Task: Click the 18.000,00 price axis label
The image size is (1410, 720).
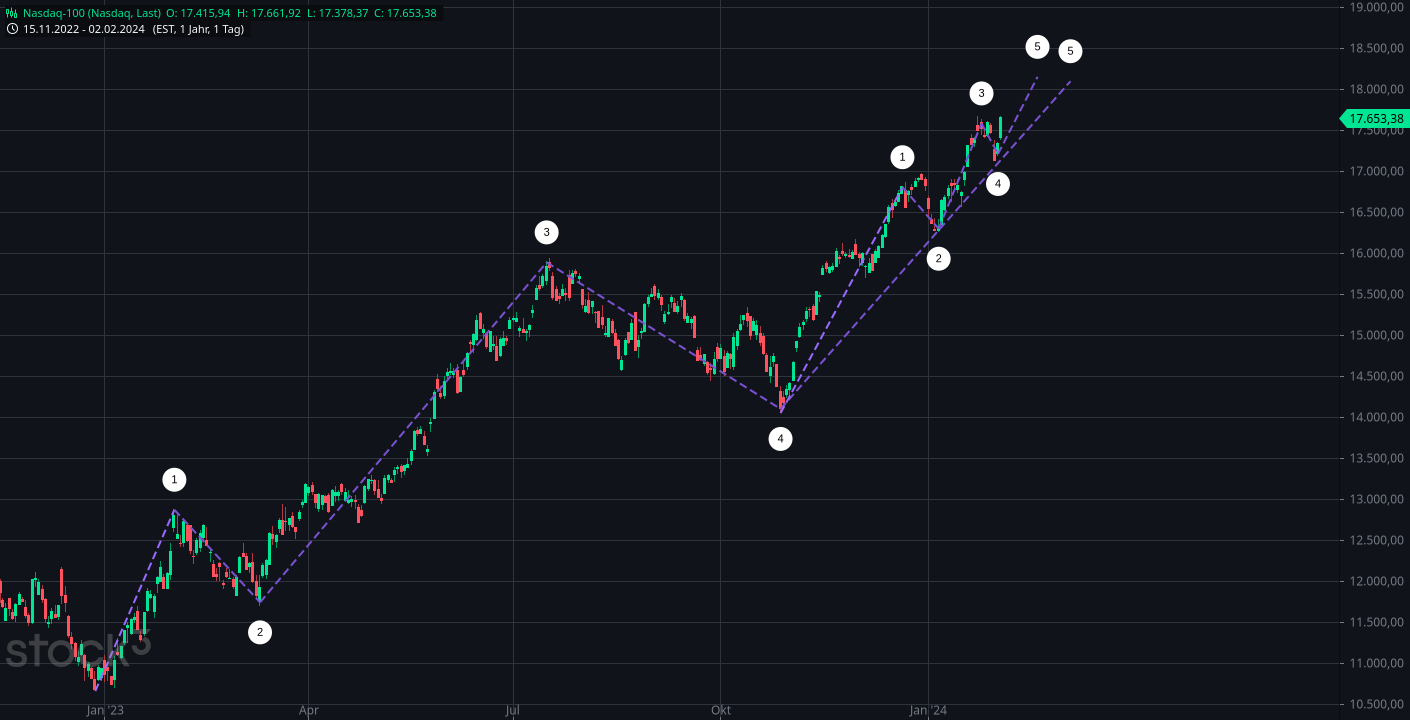Action: point(1375,89)
